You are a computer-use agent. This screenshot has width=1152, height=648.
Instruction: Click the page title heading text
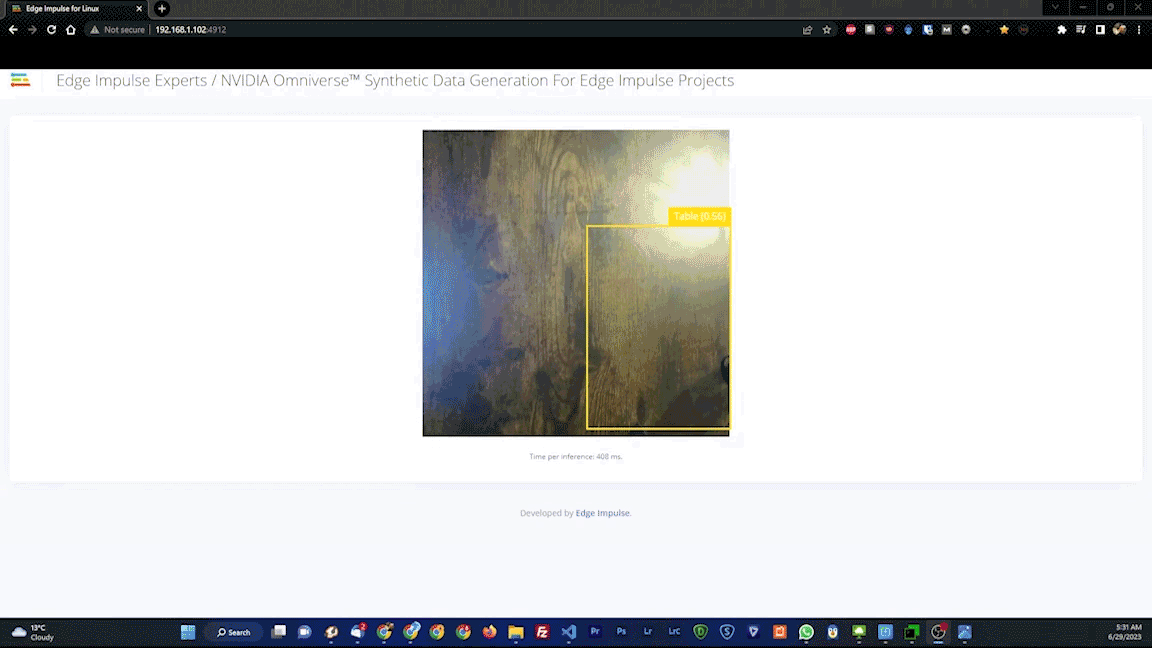pos(395,80)
